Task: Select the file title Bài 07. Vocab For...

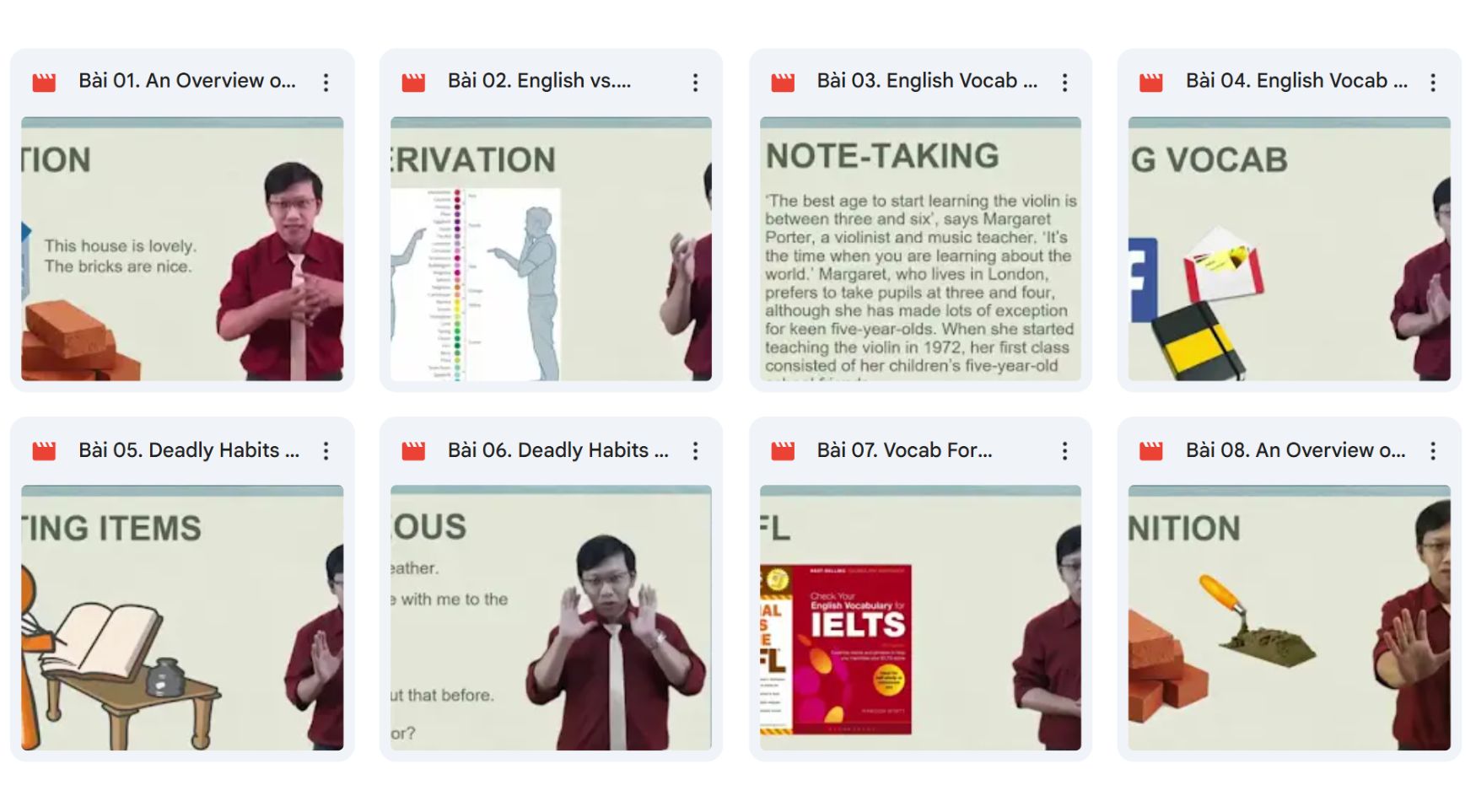Action: [x=904, y=450]
